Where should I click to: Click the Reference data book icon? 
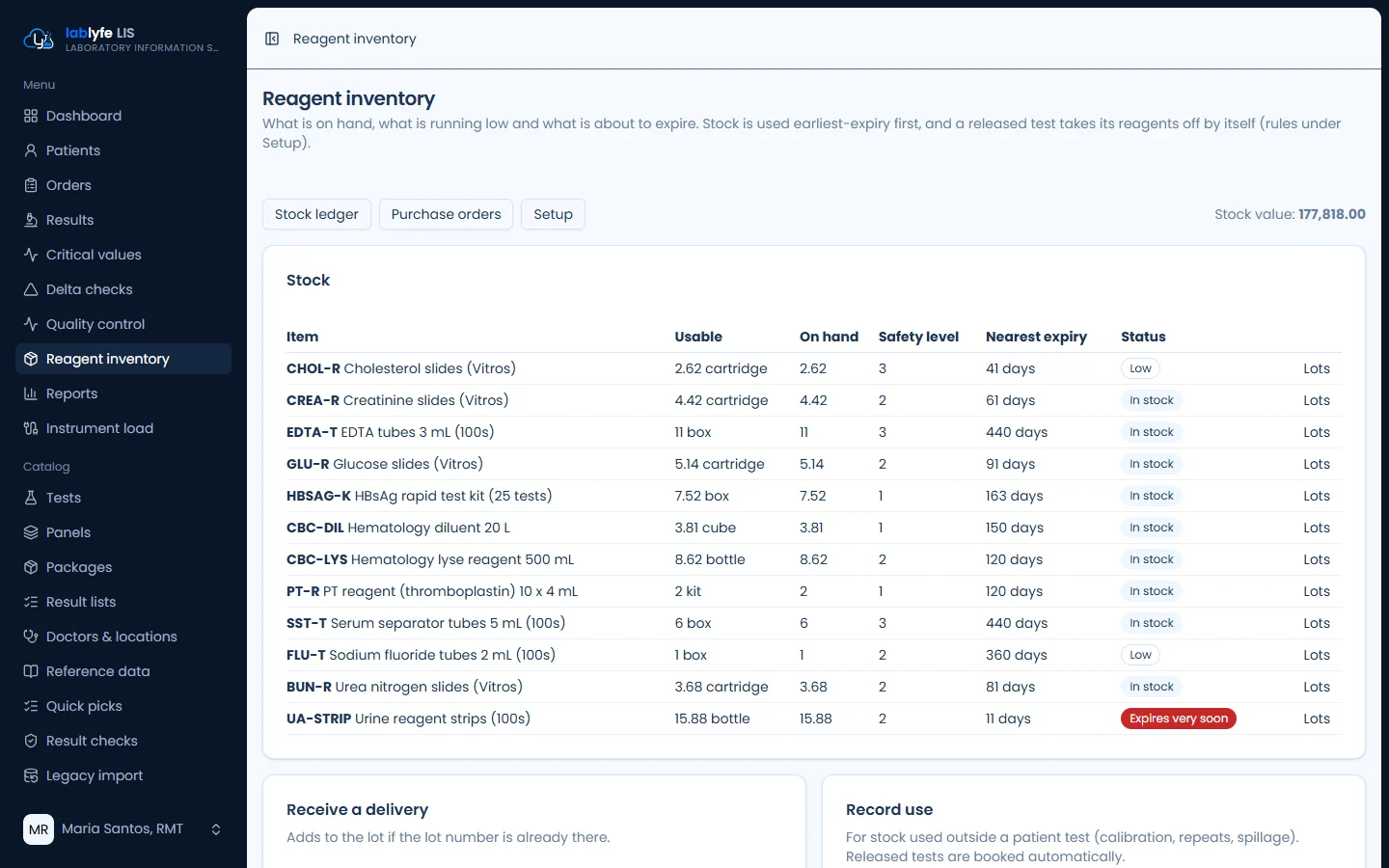pyautogui.click(x=31, y=671)
